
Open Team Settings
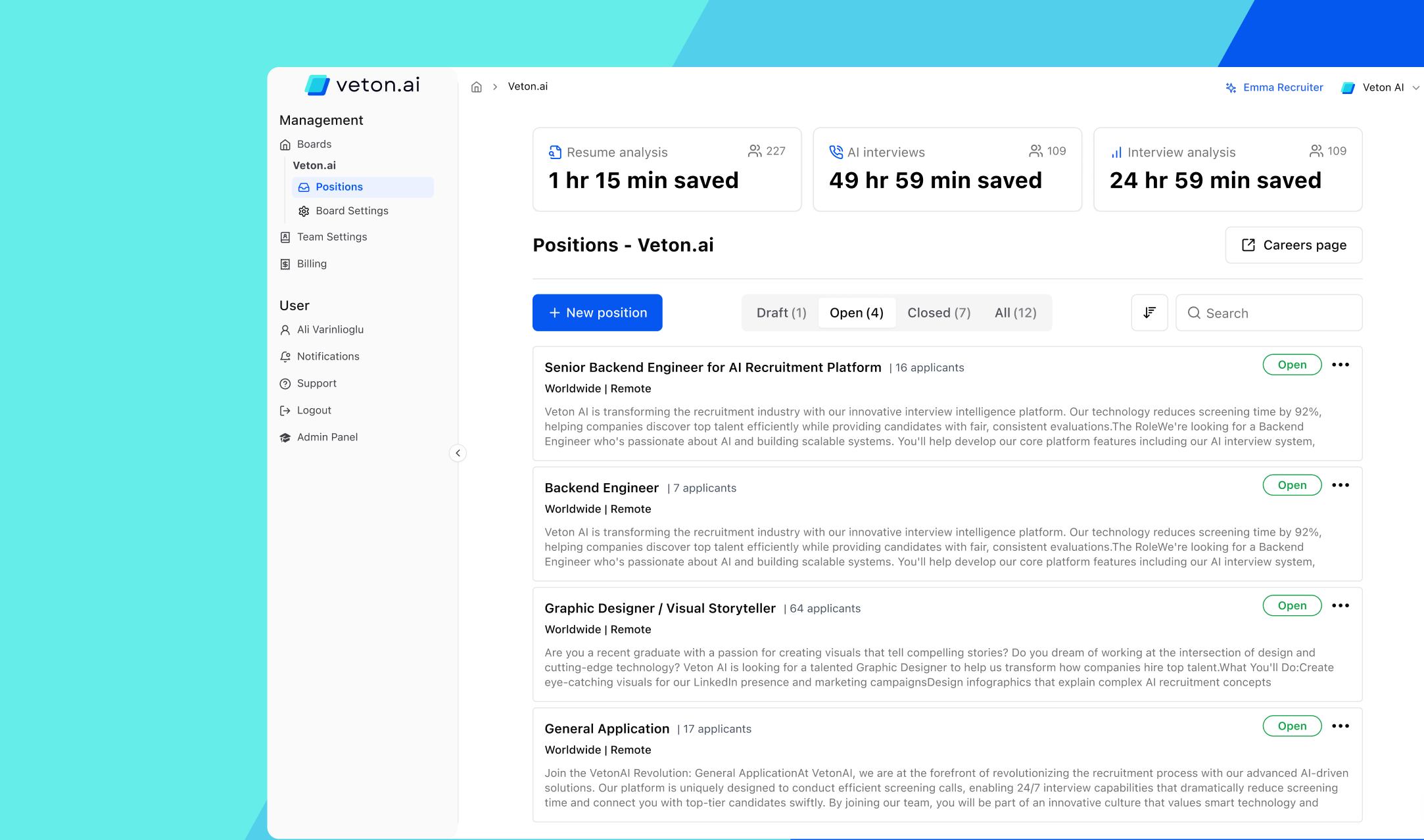pyautogui.click(x=331, y=237)
